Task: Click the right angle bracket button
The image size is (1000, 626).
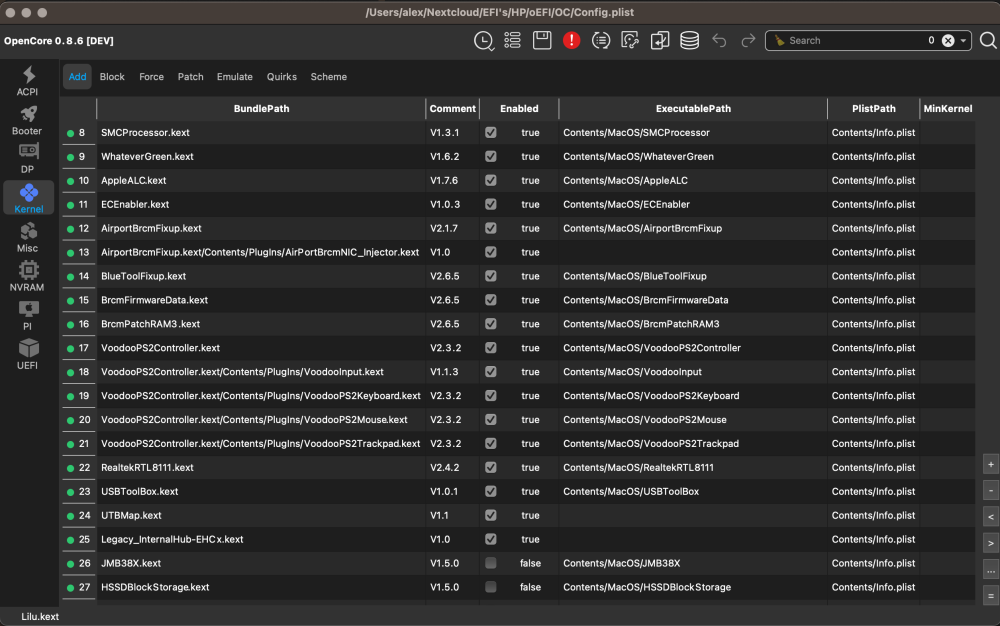Action: pyautogui.click(x=990, y=544)
